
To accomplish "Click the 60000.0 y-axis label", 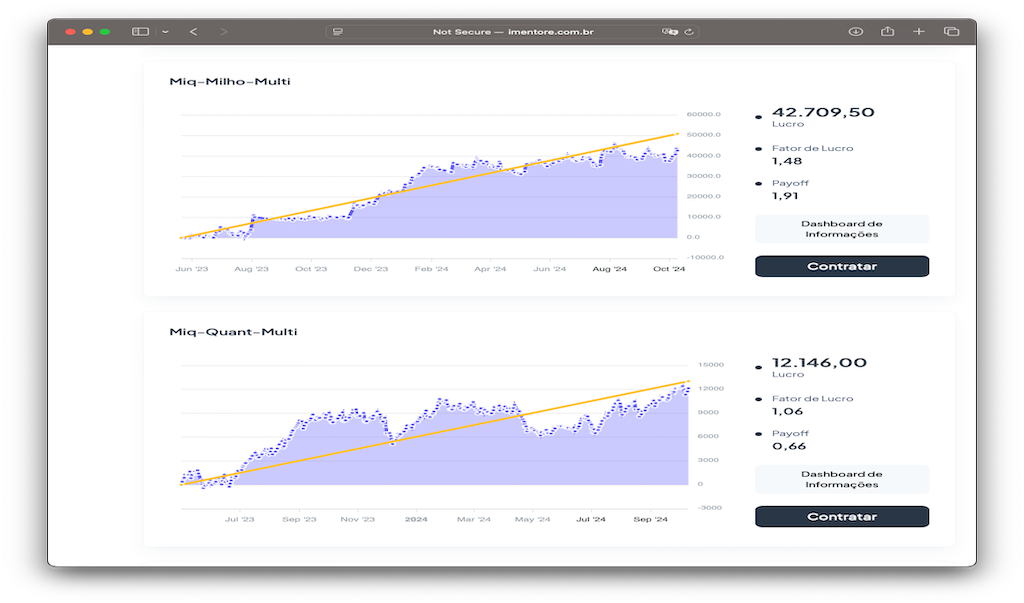I will click(703, 114).
